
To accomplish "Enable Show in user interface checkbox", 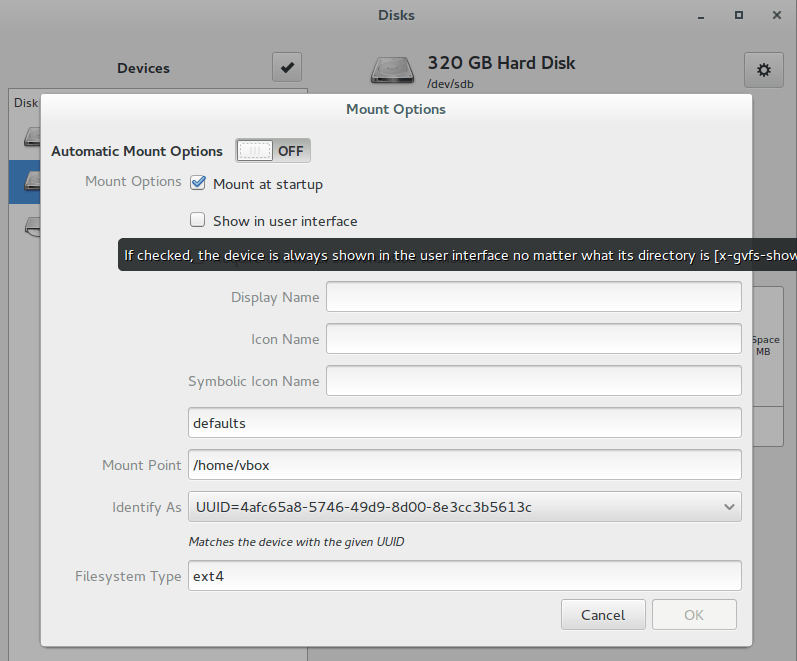I will [198, 221].
